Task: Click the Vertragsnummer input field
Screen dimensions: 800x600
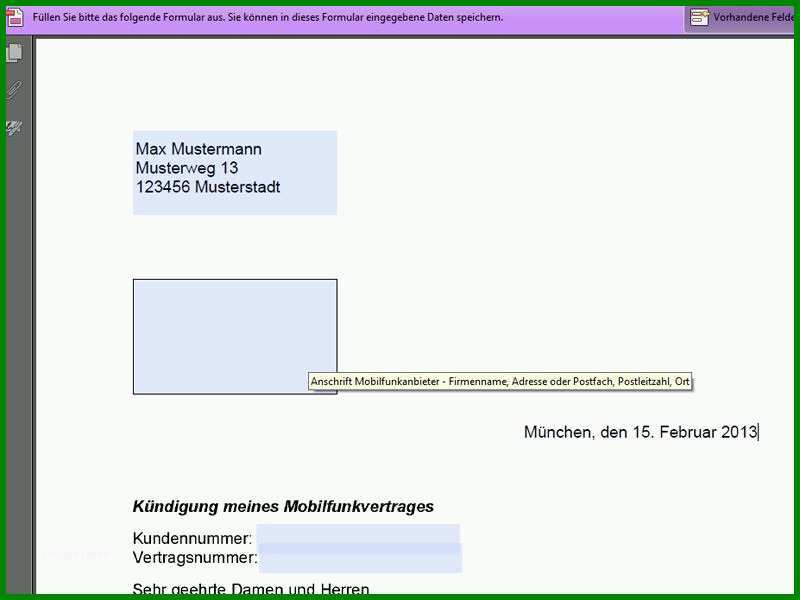Action: (360, 558)
